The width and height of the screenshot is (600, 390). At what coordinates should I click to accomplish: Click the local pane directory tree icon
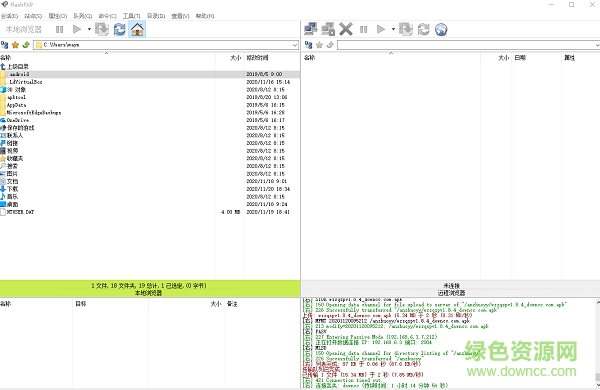(x=5, y=45)
